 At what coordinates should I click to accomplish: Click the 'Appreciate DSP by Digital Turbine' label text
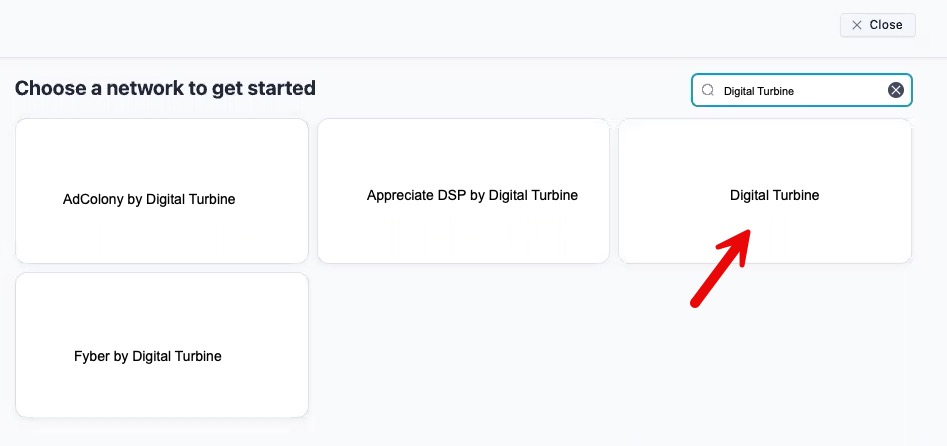click(x=472, y=196)
